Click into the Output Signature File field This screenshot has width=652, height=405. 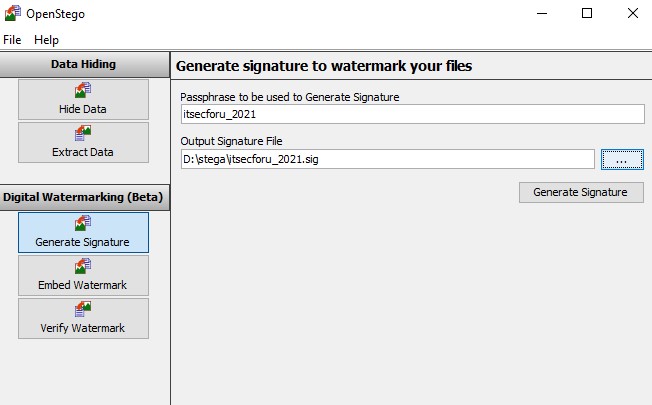(x=387, y=159)
